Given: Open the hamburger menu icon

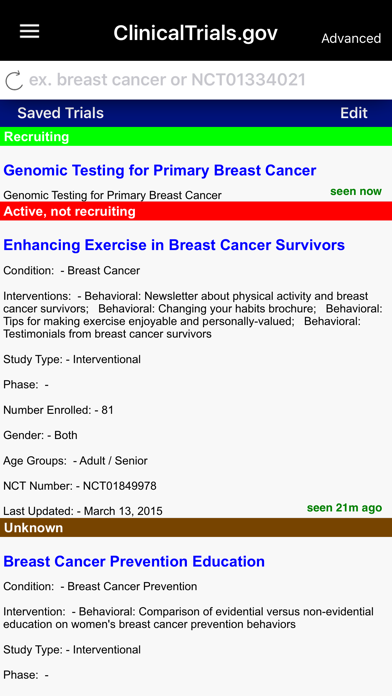Looking at the screenshot, I should (30, 31).
